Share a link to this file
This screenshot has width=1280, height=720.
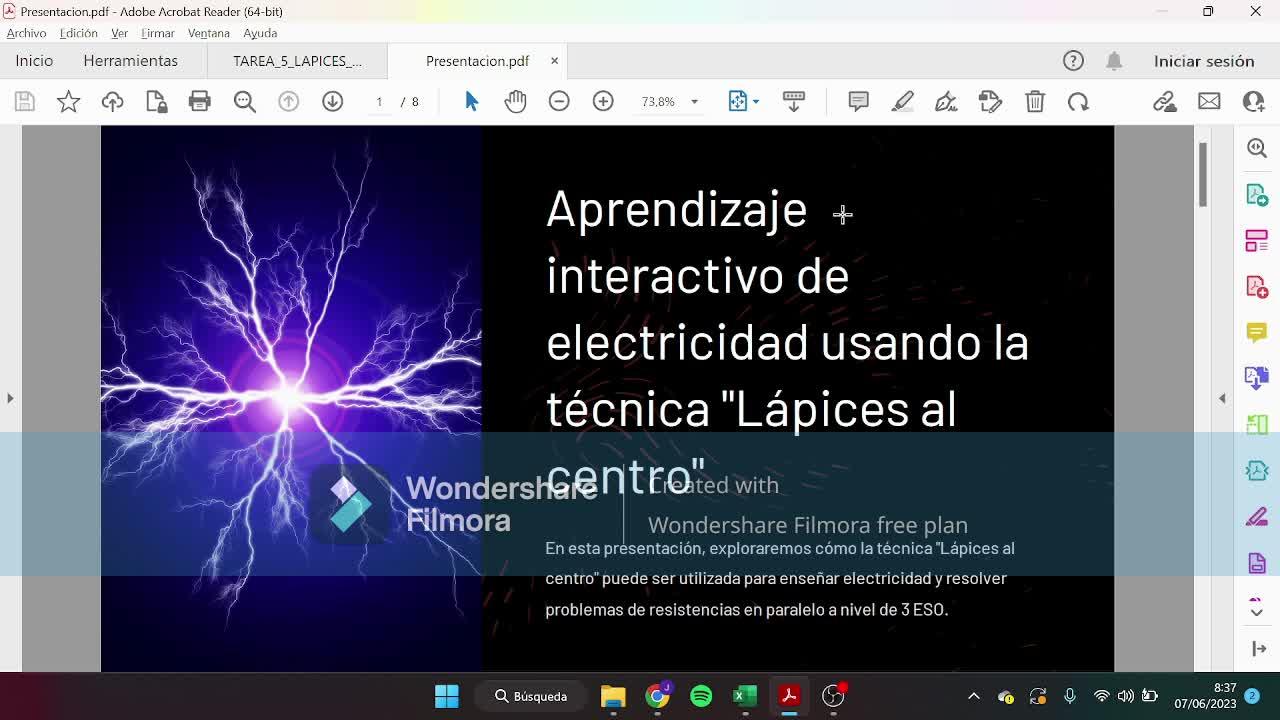[1164, 101]
